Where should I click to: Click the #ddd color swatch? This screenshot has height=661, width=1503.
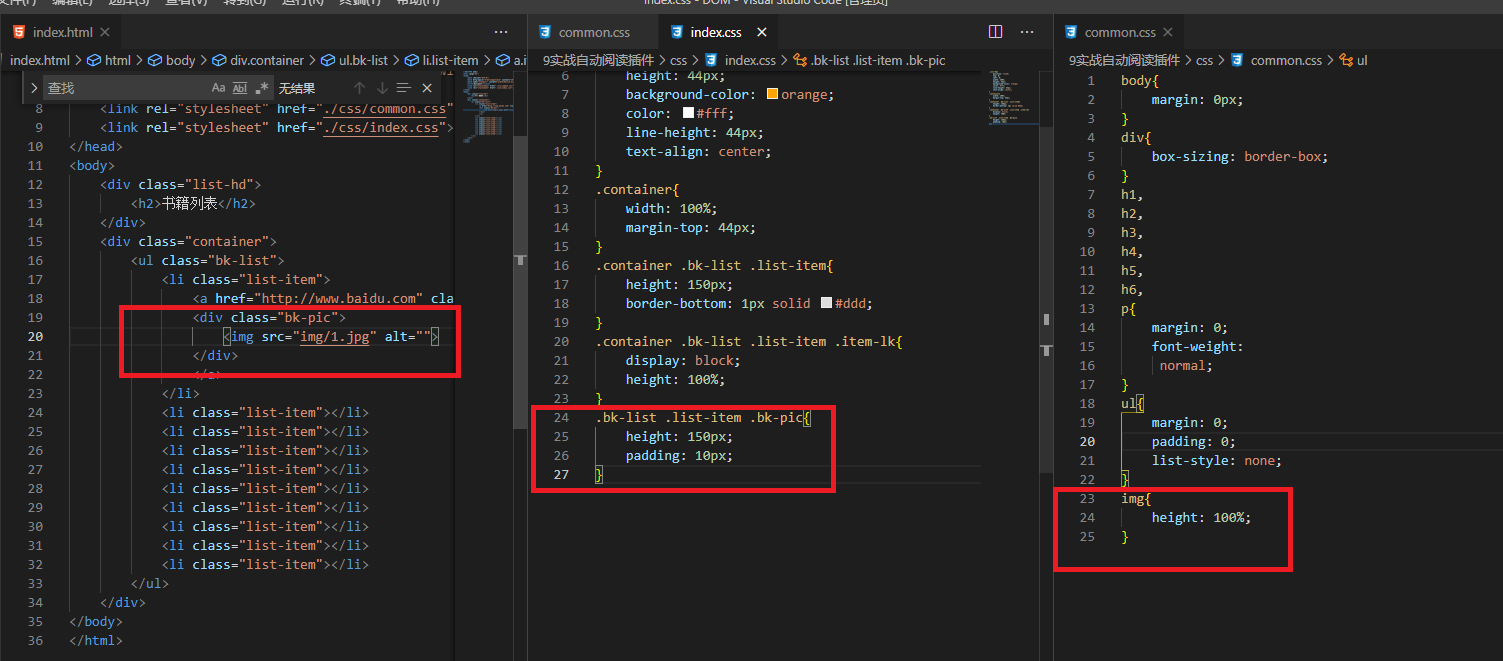[826, 303]
